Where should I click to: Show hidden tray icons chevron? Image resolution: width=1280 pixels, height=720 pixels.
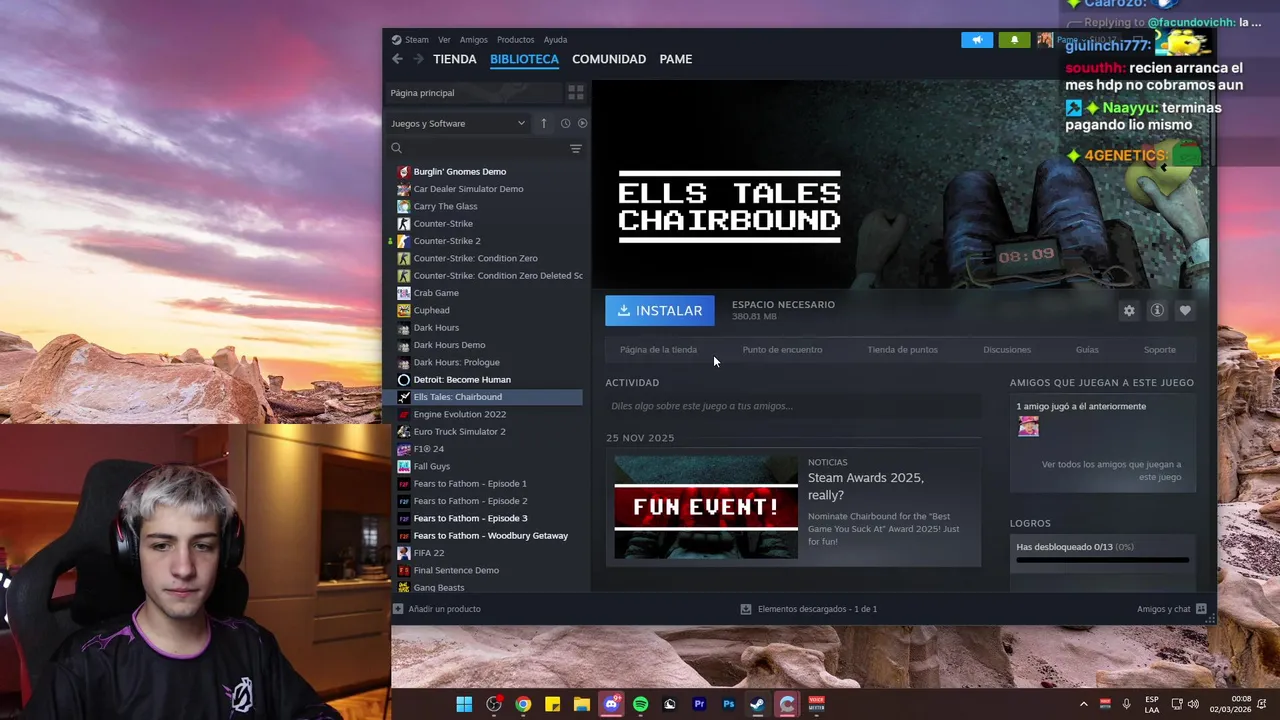1083,704
